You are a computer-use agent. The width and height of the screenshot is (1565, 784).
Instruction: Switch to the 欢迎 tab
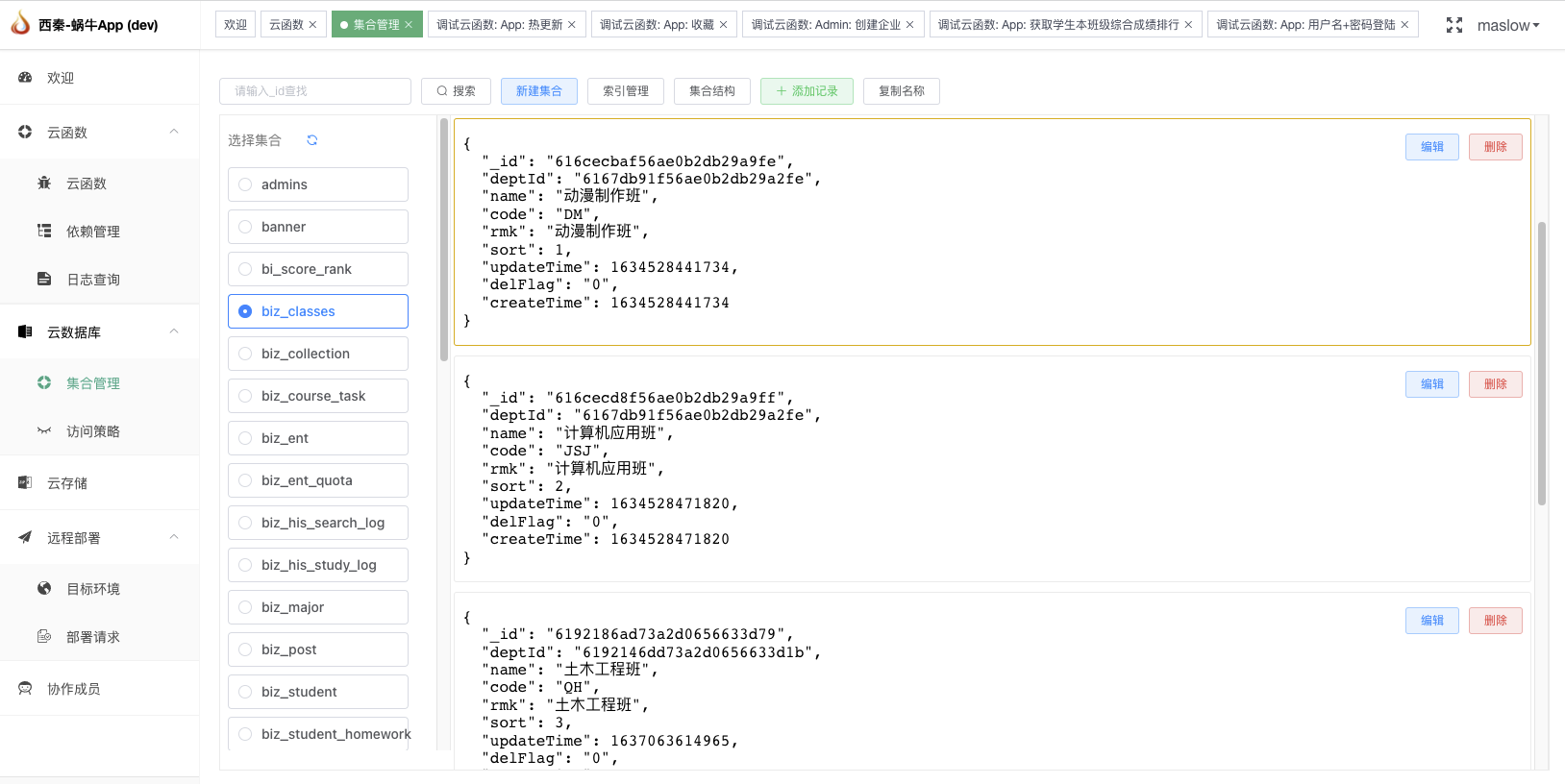[236, 25]
